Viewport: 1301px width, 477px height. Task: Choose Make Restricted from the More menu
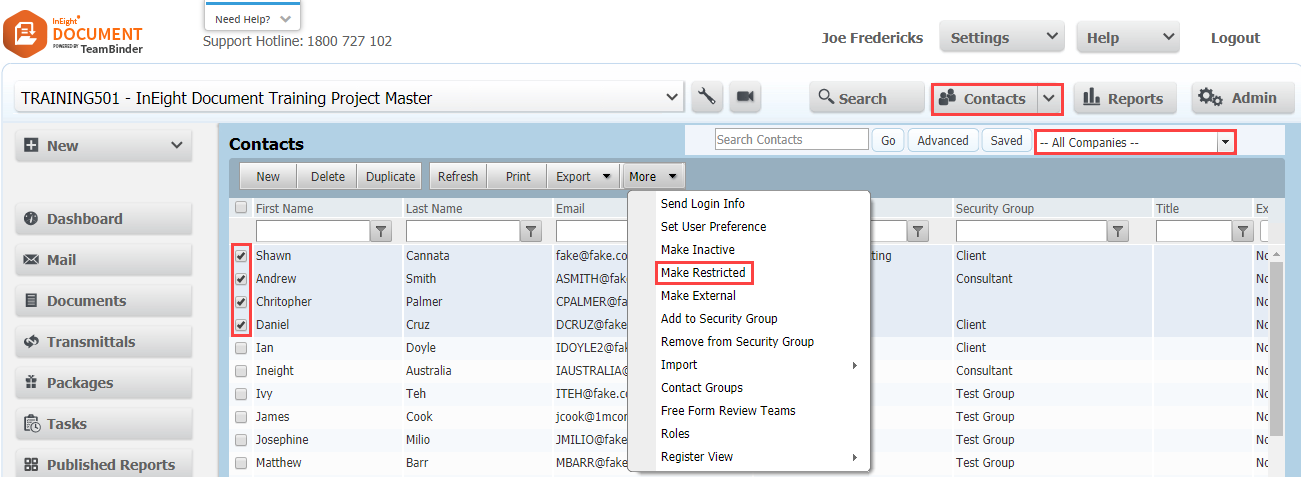tap(703, 273)
